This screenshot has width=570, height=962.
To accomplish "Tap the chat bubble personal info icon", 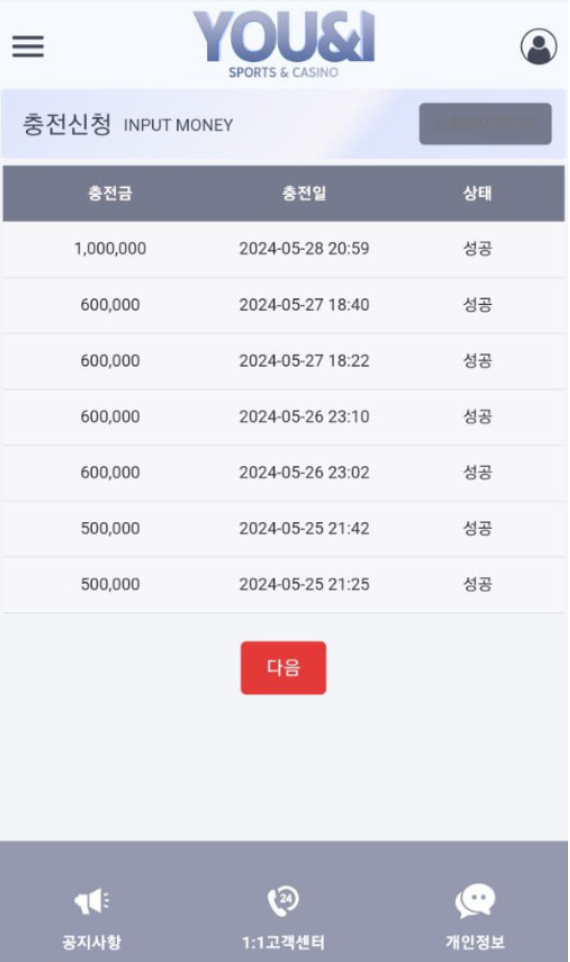I will 475,901.
